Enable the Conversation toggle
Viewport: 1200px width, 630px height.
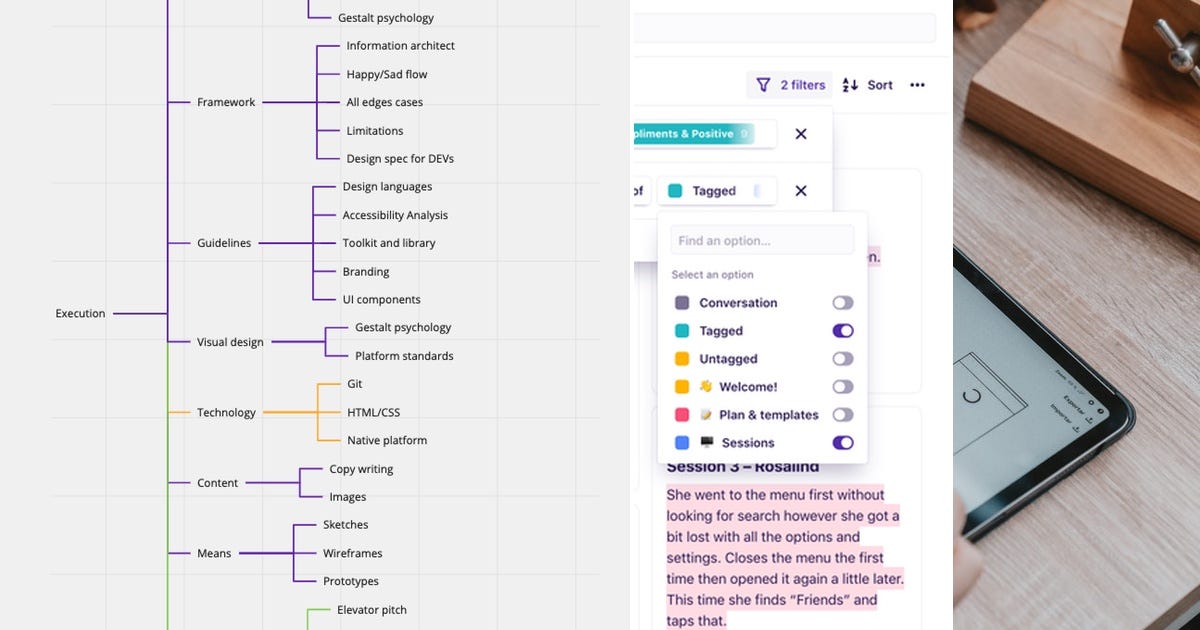tap(843, 302)
